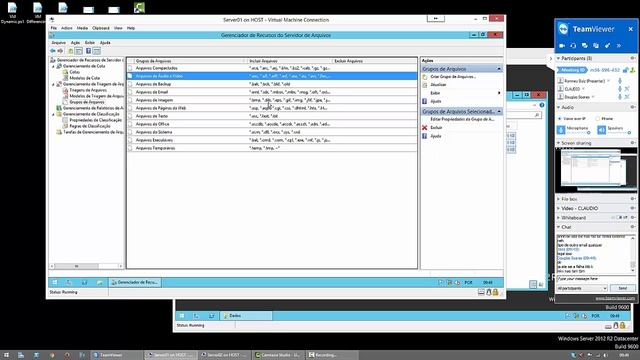Click the forward arrow in FSRM toolbar
Image resolution: width=640 pixels, height=360 pixels.
[x=60, y=51]
